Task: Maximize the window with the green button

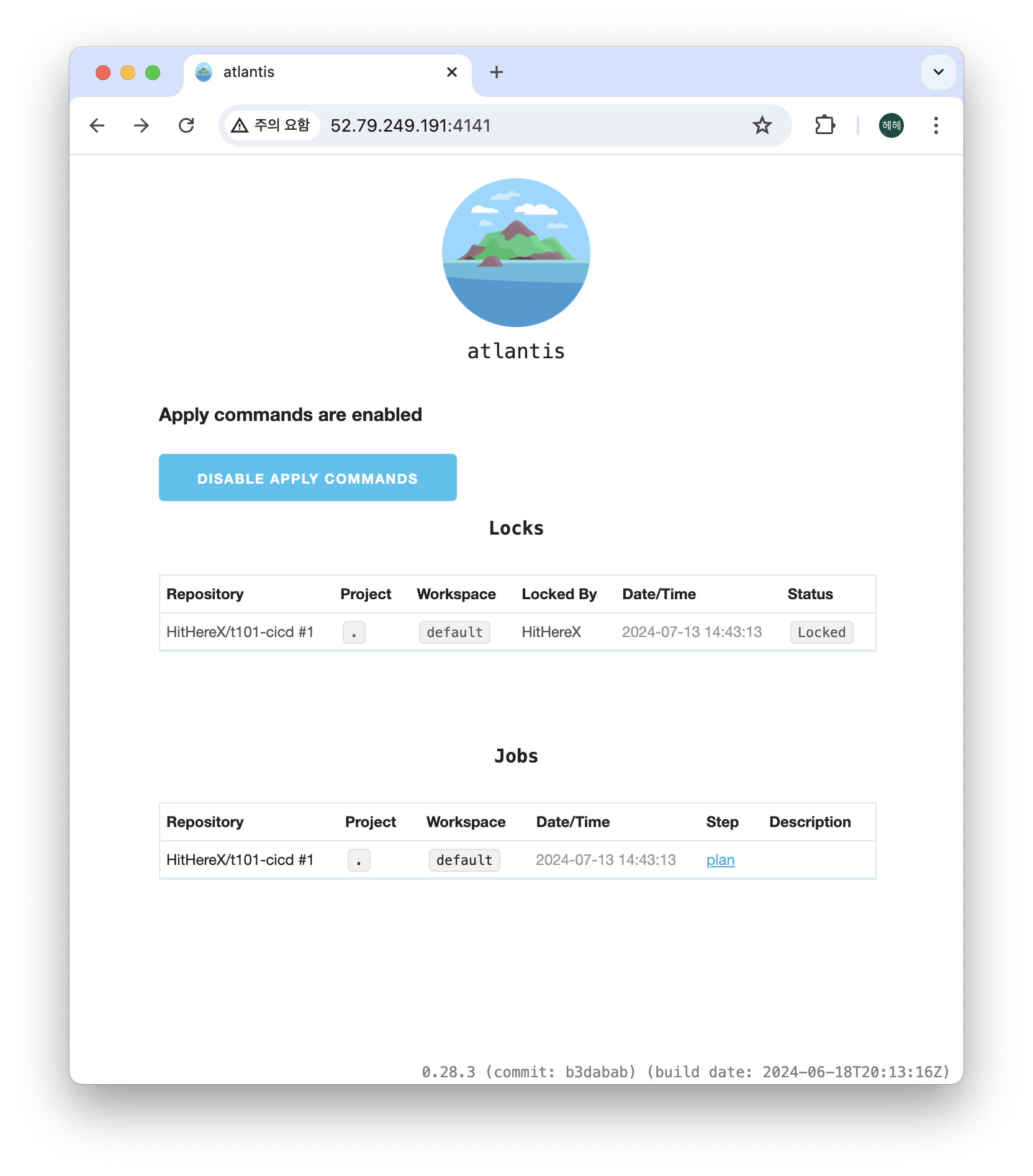Action: click(153, 73)
